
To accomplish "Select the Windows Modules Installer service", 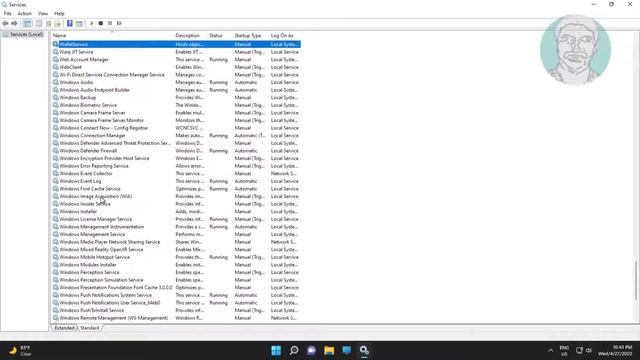I will (176, 264).
